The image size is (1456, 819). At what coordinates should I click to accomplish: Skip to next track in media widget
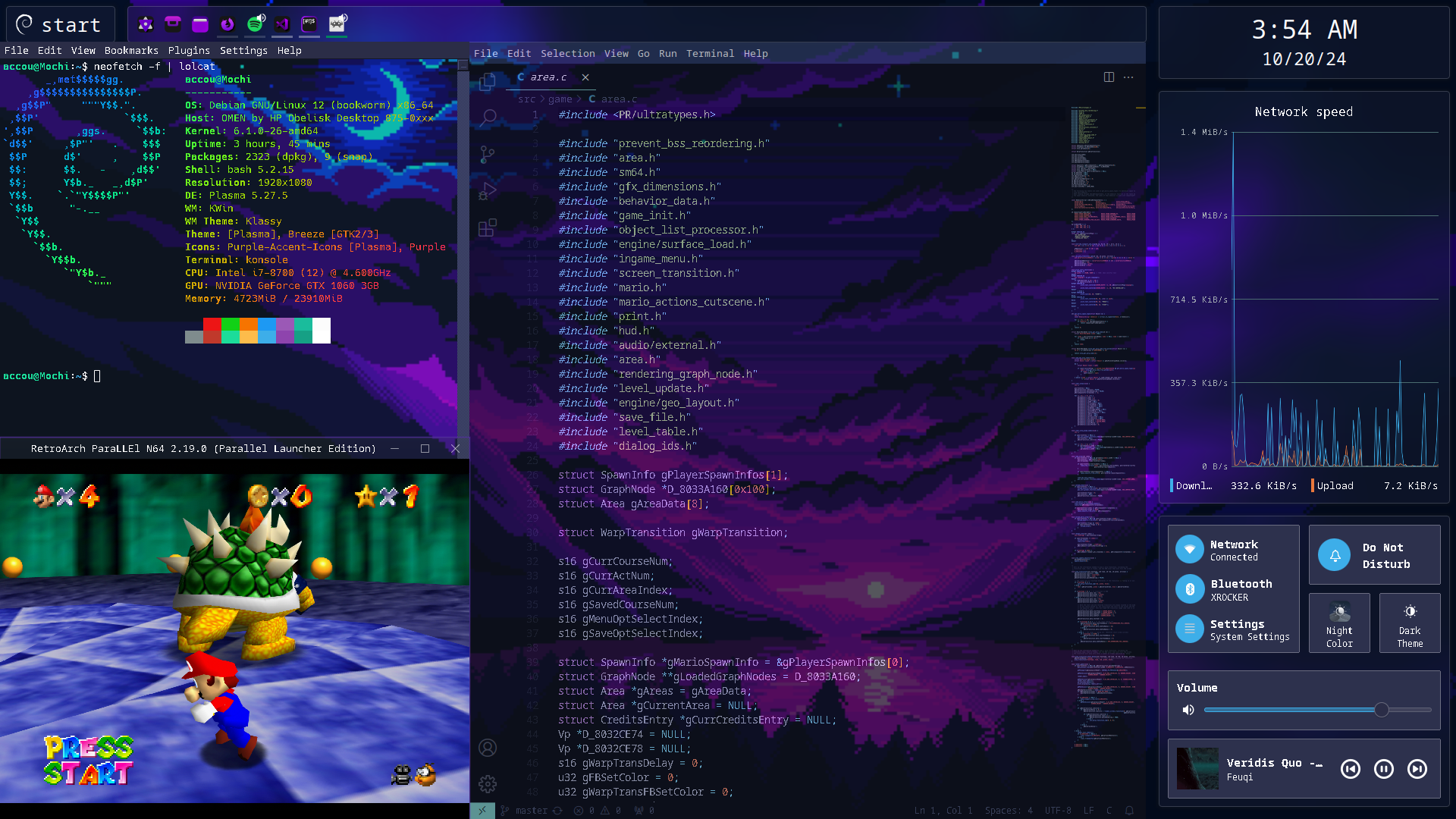pos(1417,769)
